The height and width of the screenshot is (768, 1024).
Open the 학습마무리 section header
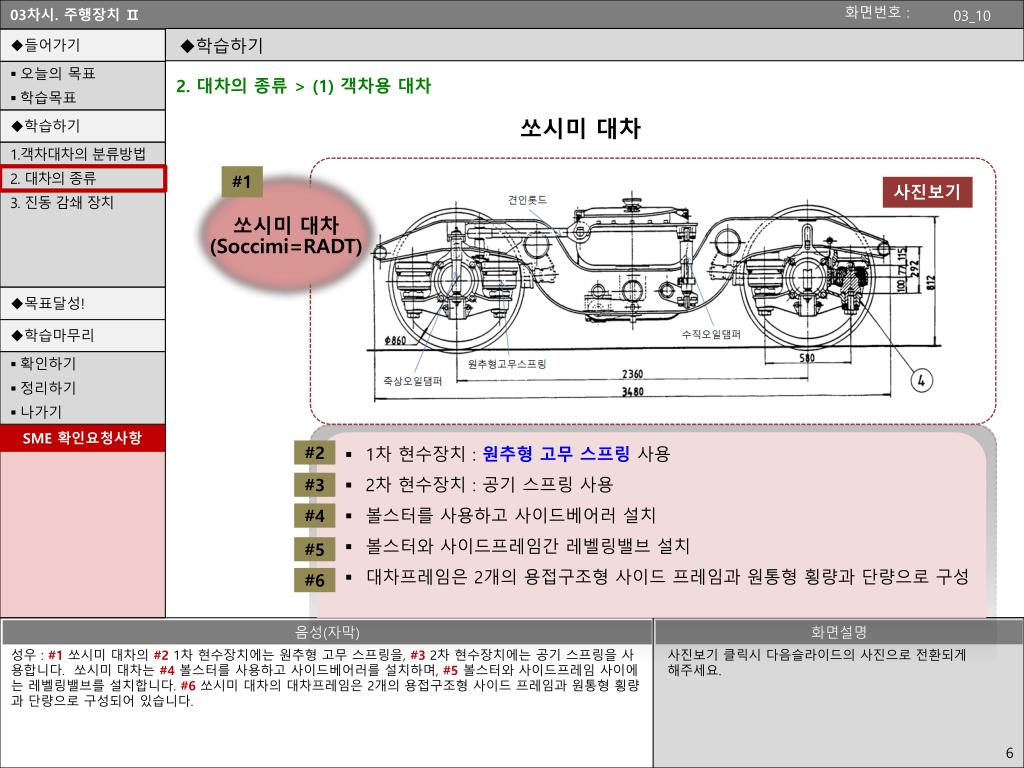pos(82,335)
